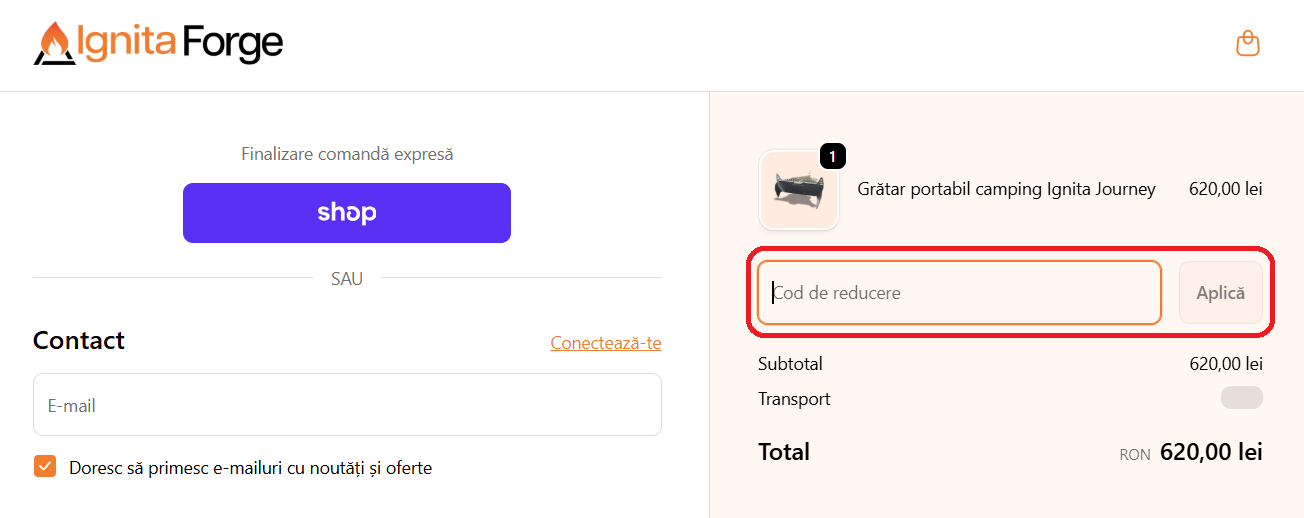Click the SAU divider text
This screenshot has height=518, width=1304.
(347, 279)
